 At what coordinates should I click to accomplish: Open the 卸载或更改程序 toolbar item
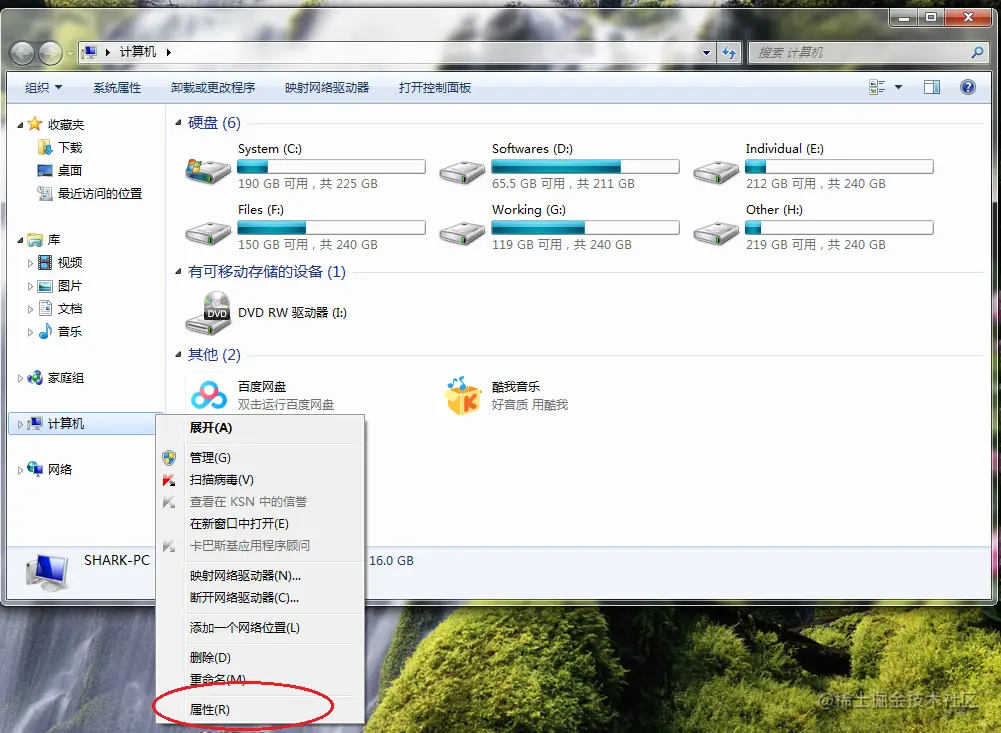(x=212, y=87)
